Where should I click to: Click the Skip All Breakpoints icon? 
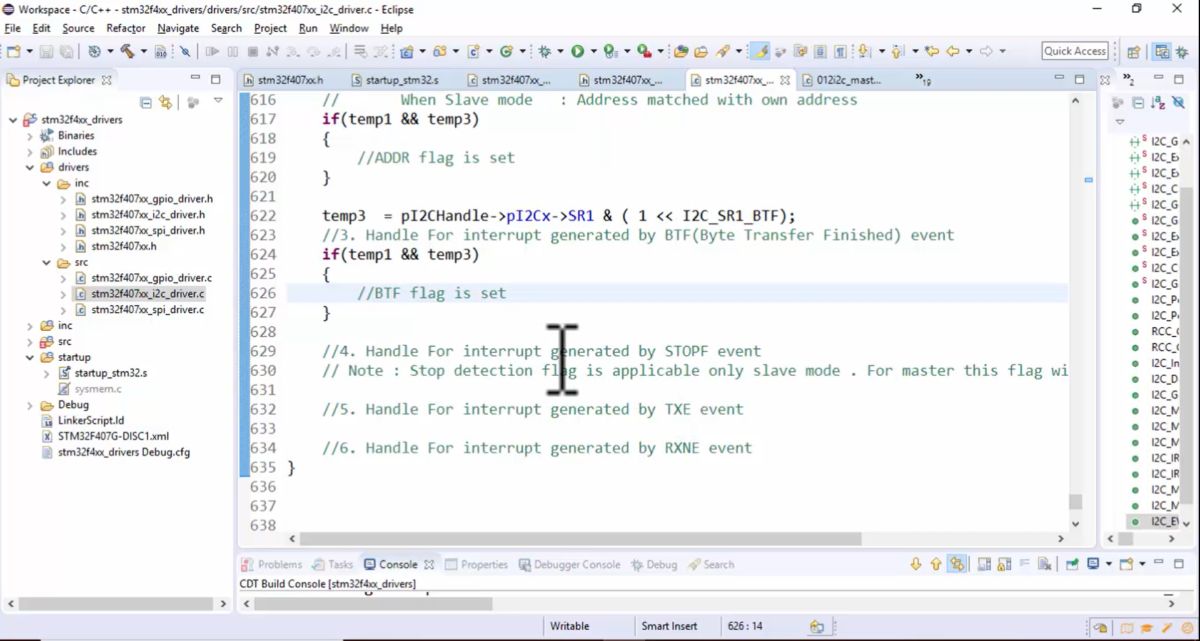pos(185,51)
